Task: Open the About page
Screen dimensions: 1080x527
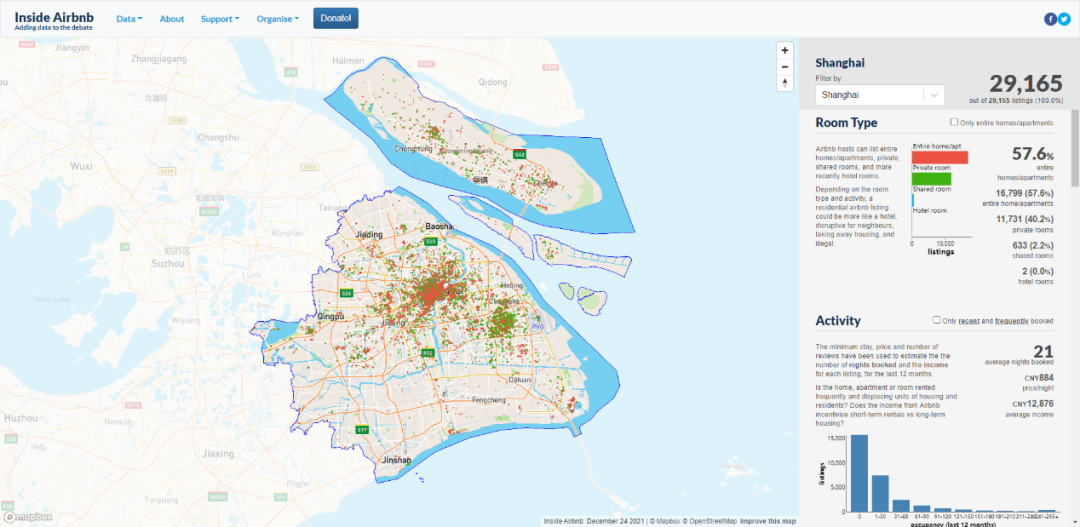Action: [172, 19]
